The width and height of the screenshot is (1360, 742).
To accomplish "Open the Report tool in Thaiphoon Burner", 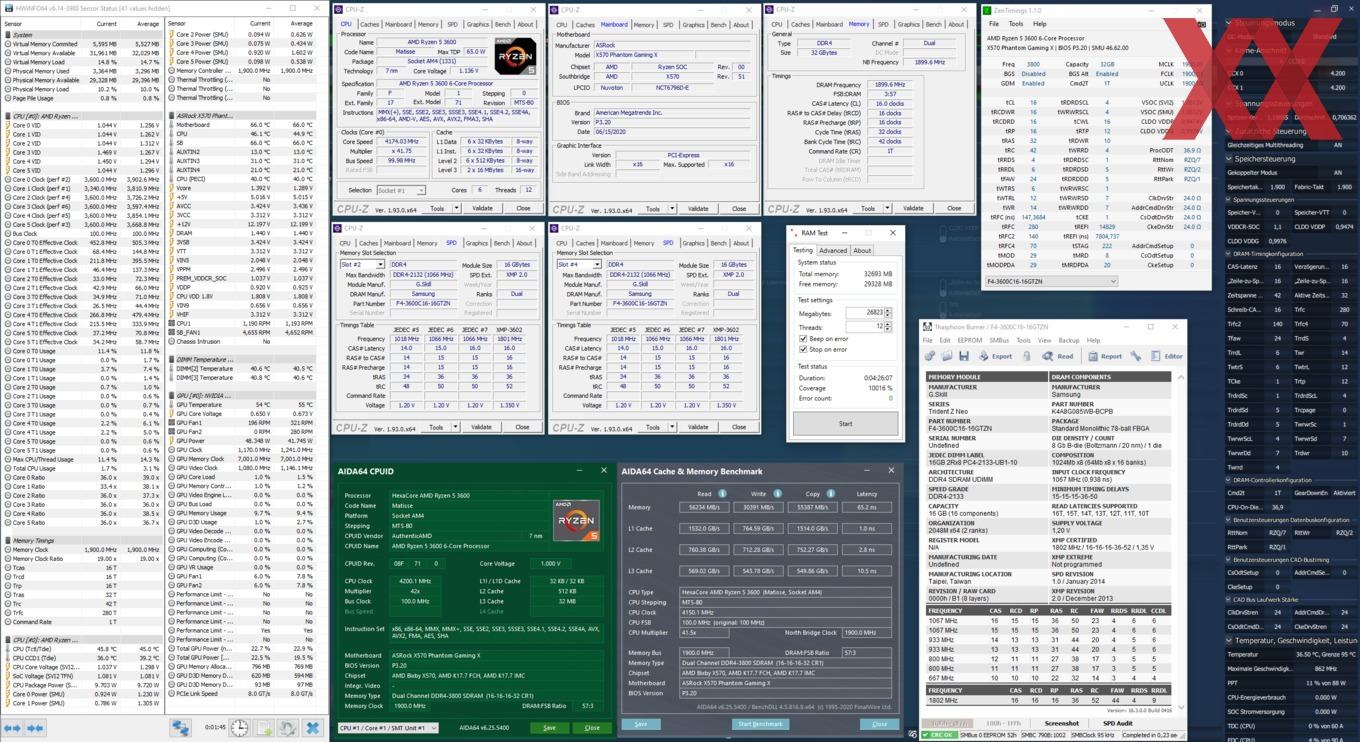I will coord(1105,356).
